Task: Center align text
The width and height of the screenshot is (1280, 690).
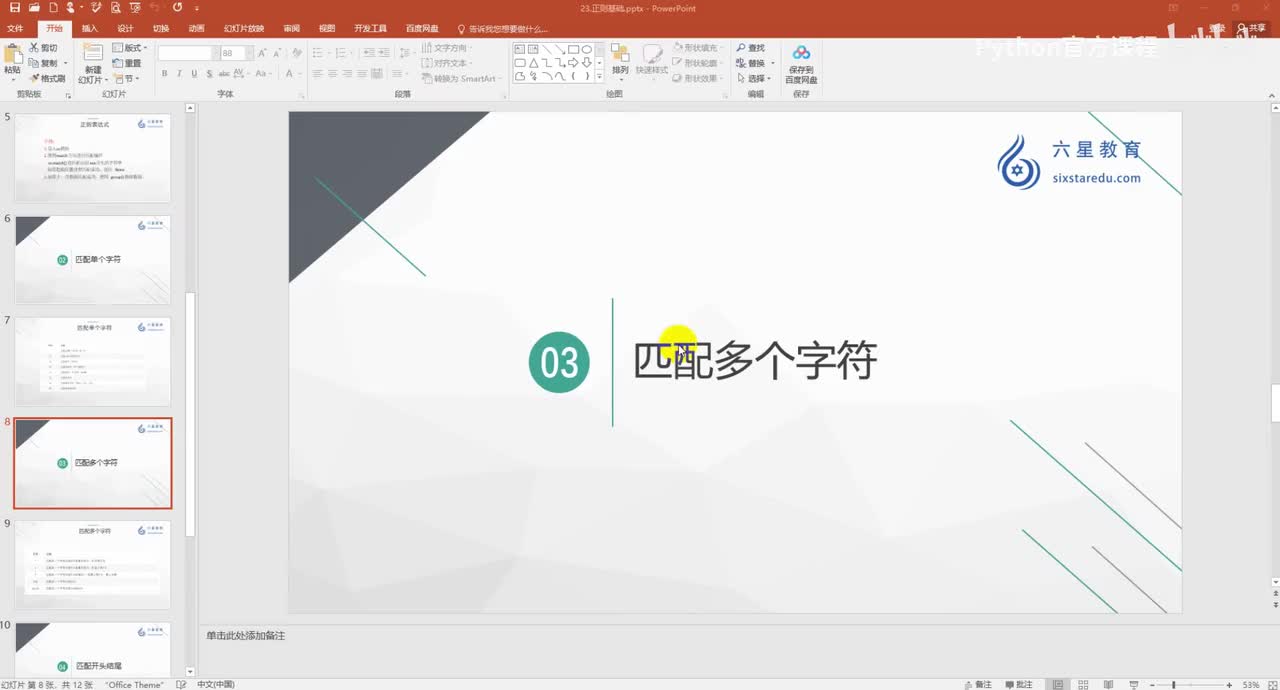Action: pos(332,74)
